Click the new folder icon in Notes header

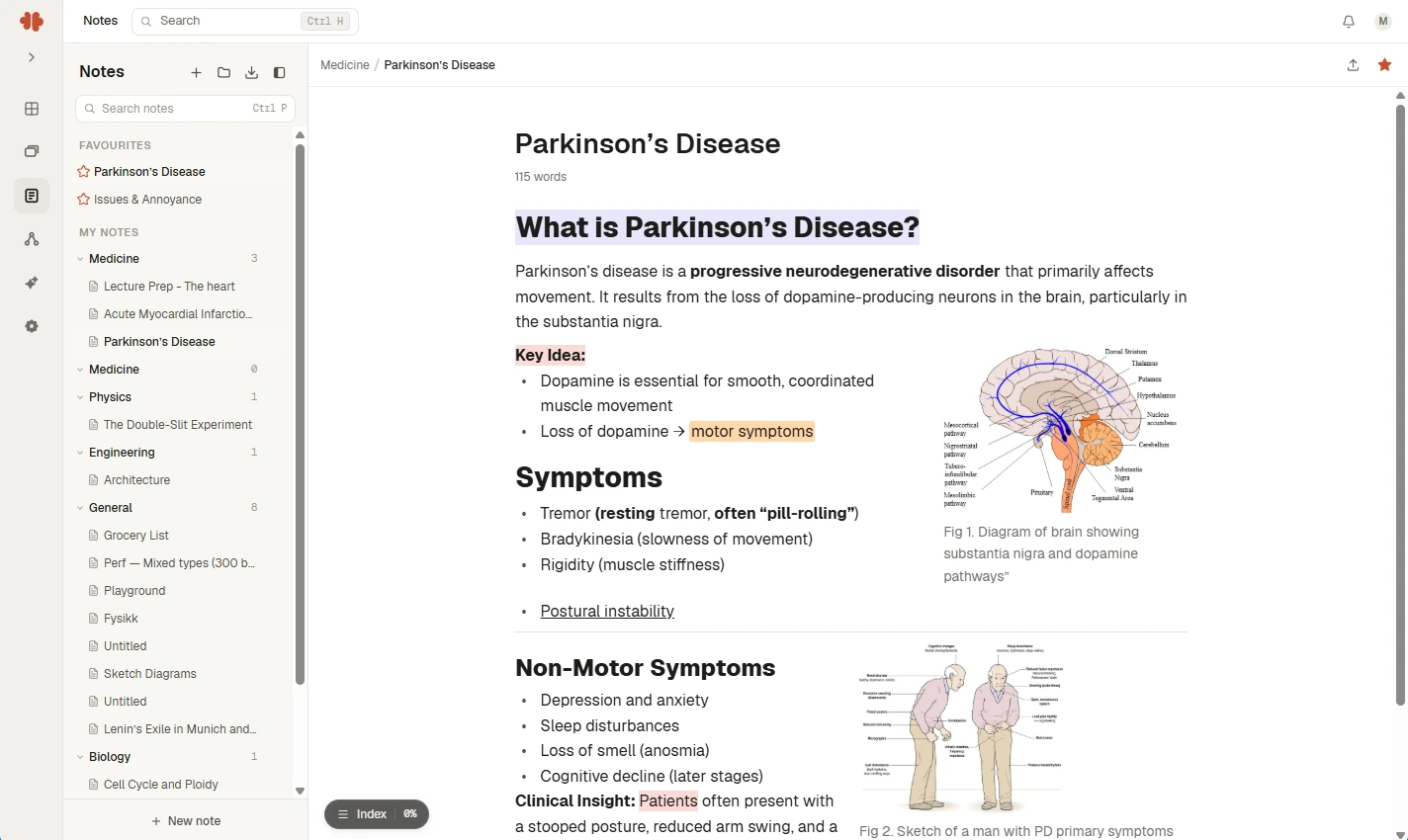224,72
